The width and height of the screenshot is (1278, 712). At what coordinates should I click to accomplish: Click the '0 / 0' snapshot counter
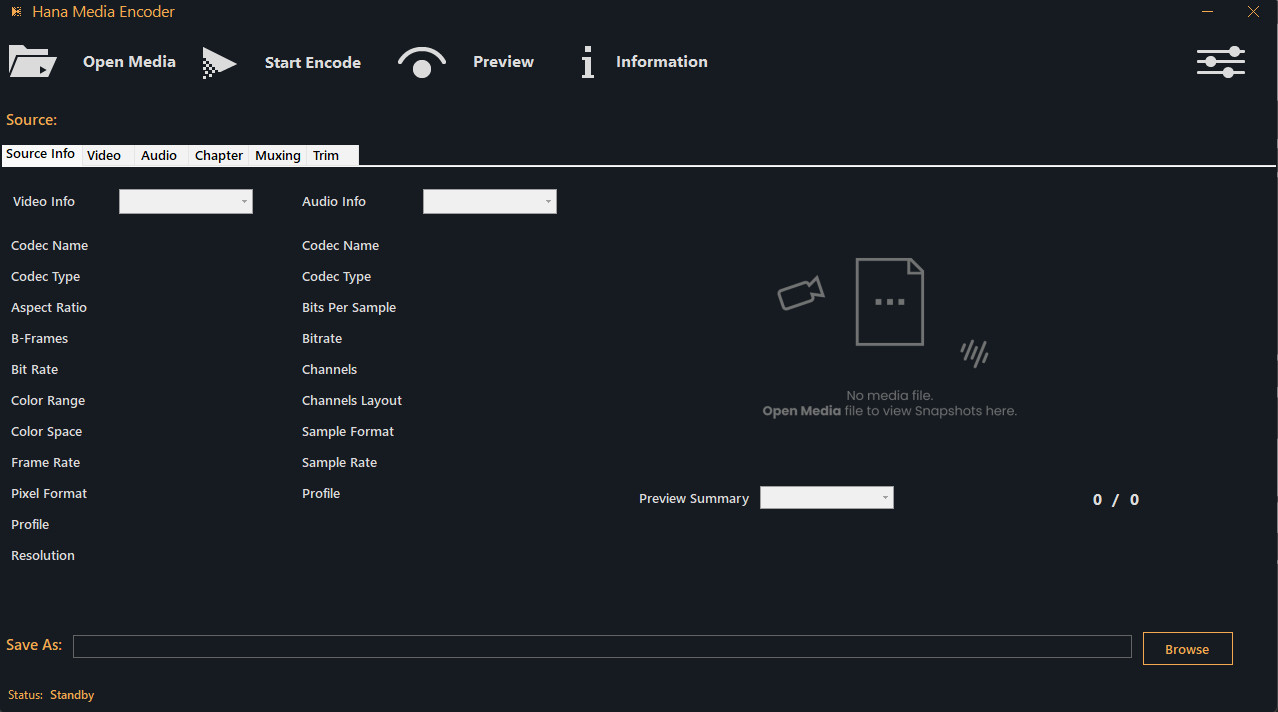pos(1116,499)
